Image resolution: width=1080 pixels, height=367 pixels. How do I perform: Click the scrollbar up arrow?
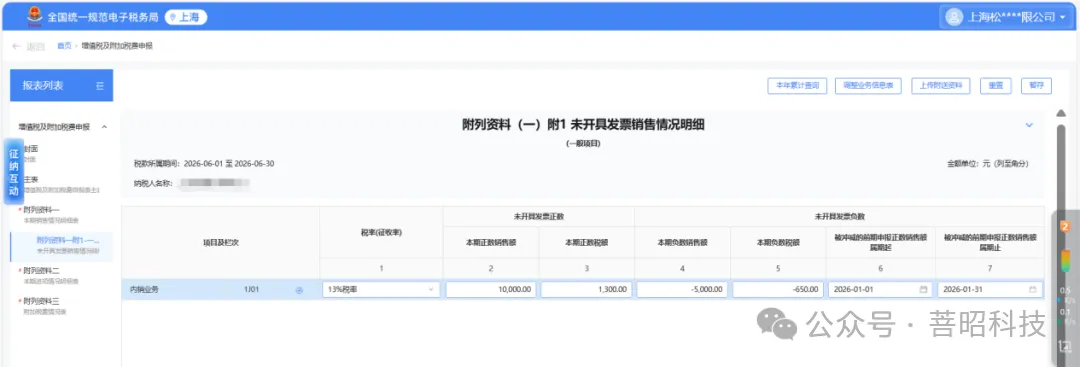click(x=1061, y=114)
